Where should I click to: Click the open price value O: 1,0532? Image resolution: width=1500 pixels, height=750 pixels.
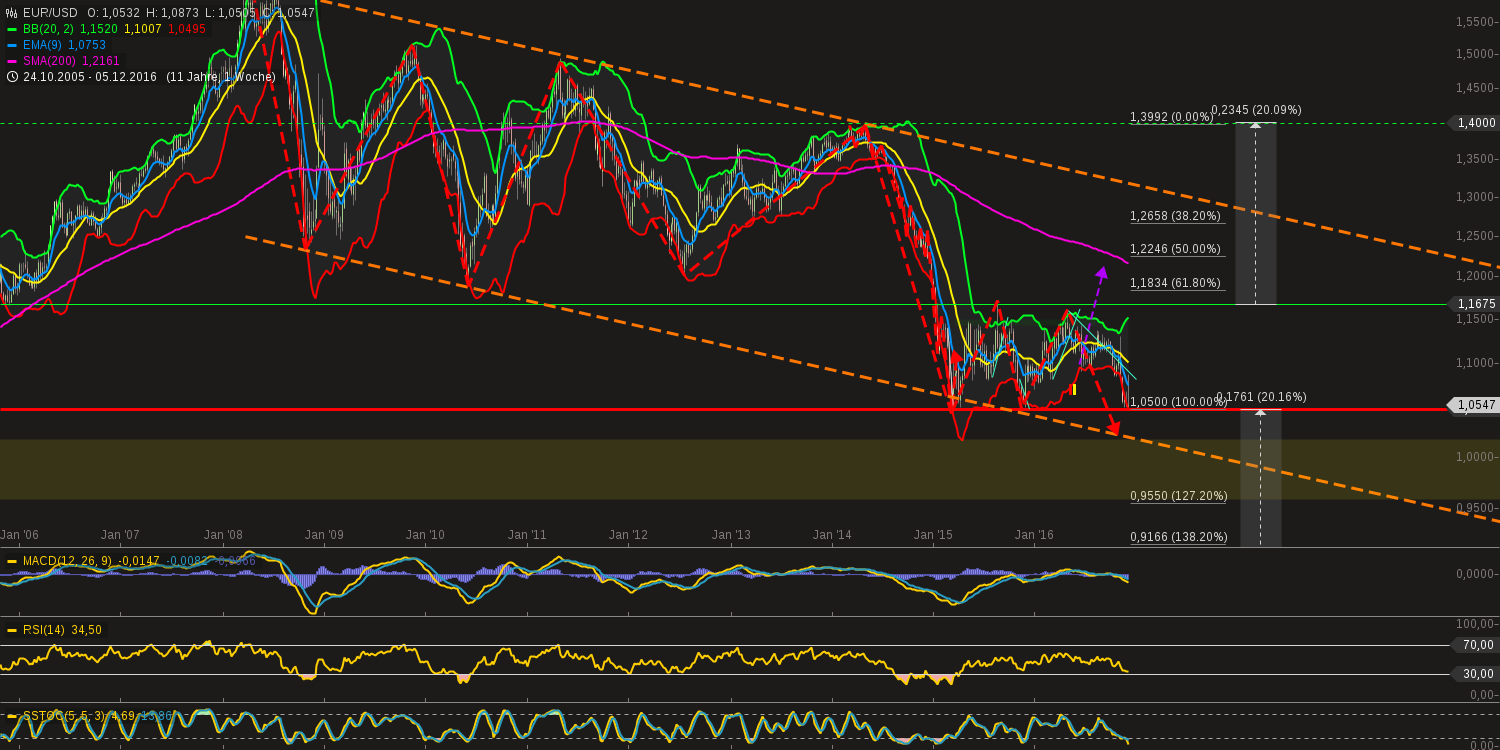[113, 13]
